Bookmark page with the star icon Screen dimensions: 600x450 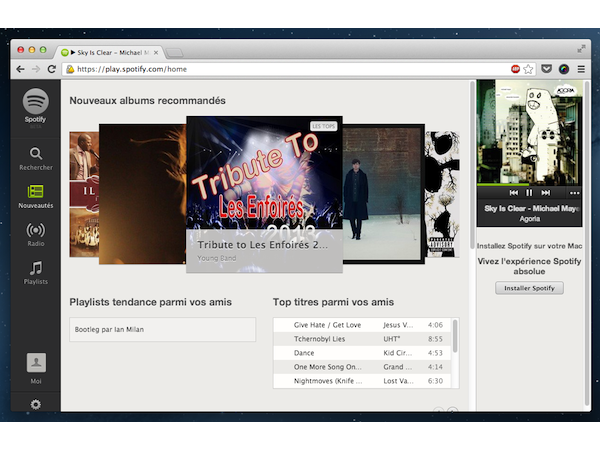(x=528, y=69)
